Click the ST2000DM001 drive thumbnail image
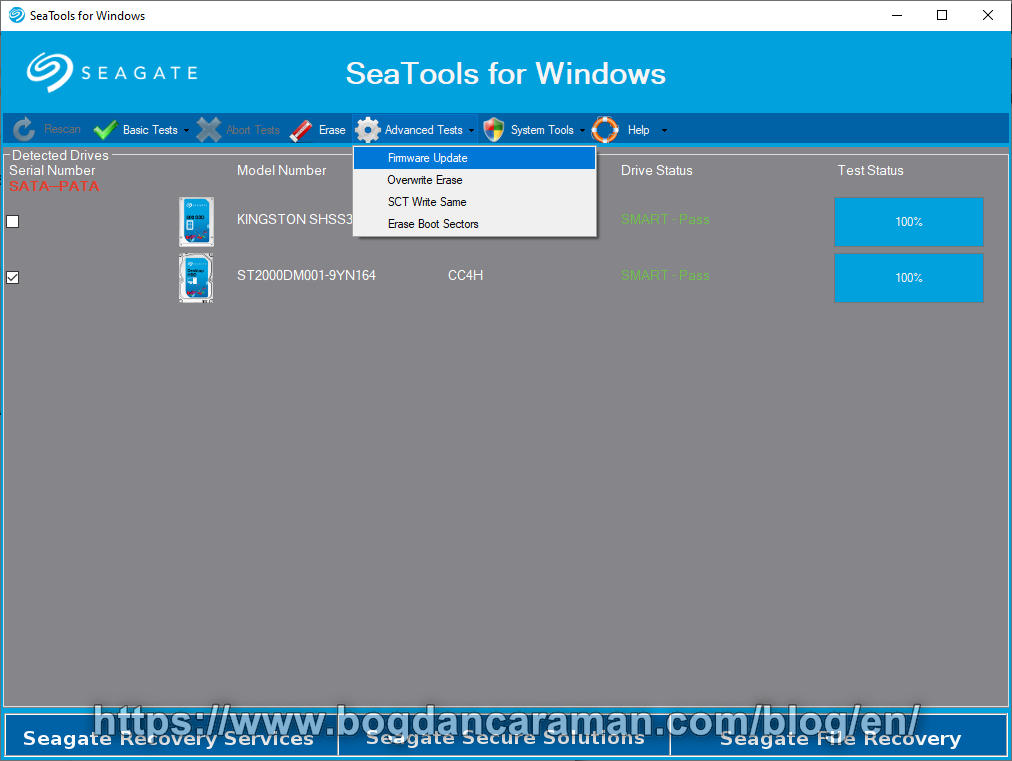This screenshot has width=1012, height=761. (x=196, y=278)
